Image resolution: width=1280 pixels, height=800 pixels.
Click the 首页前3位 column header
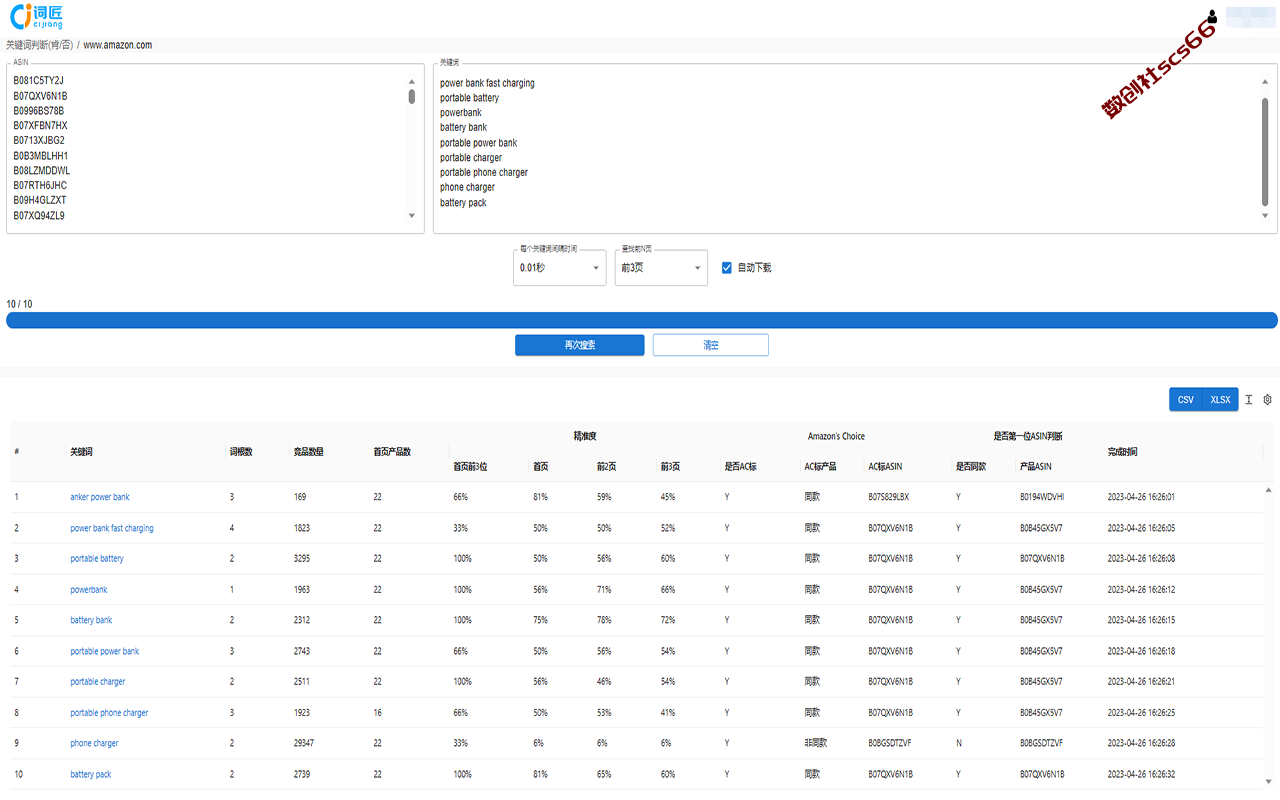472,467
